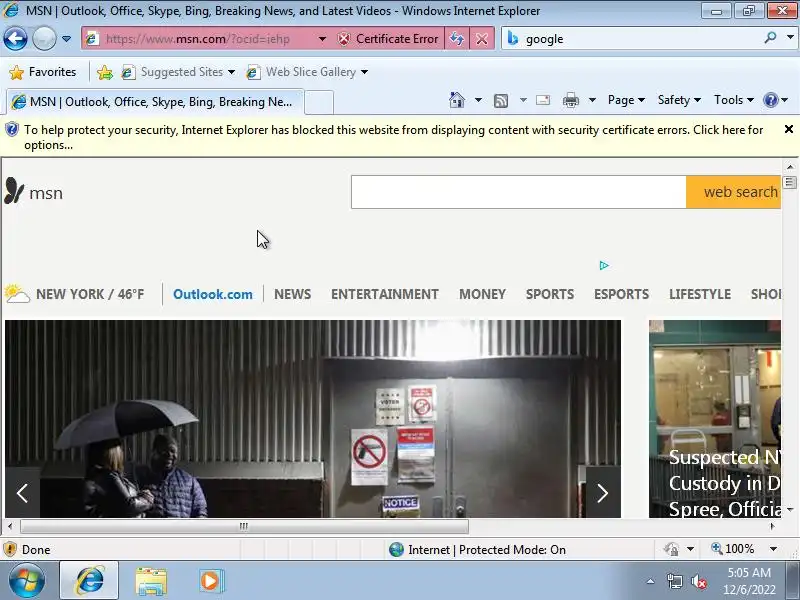Viewport: 800px width, 600px height.
Task: Go back using the Back arrow
Action: [15, 38]
